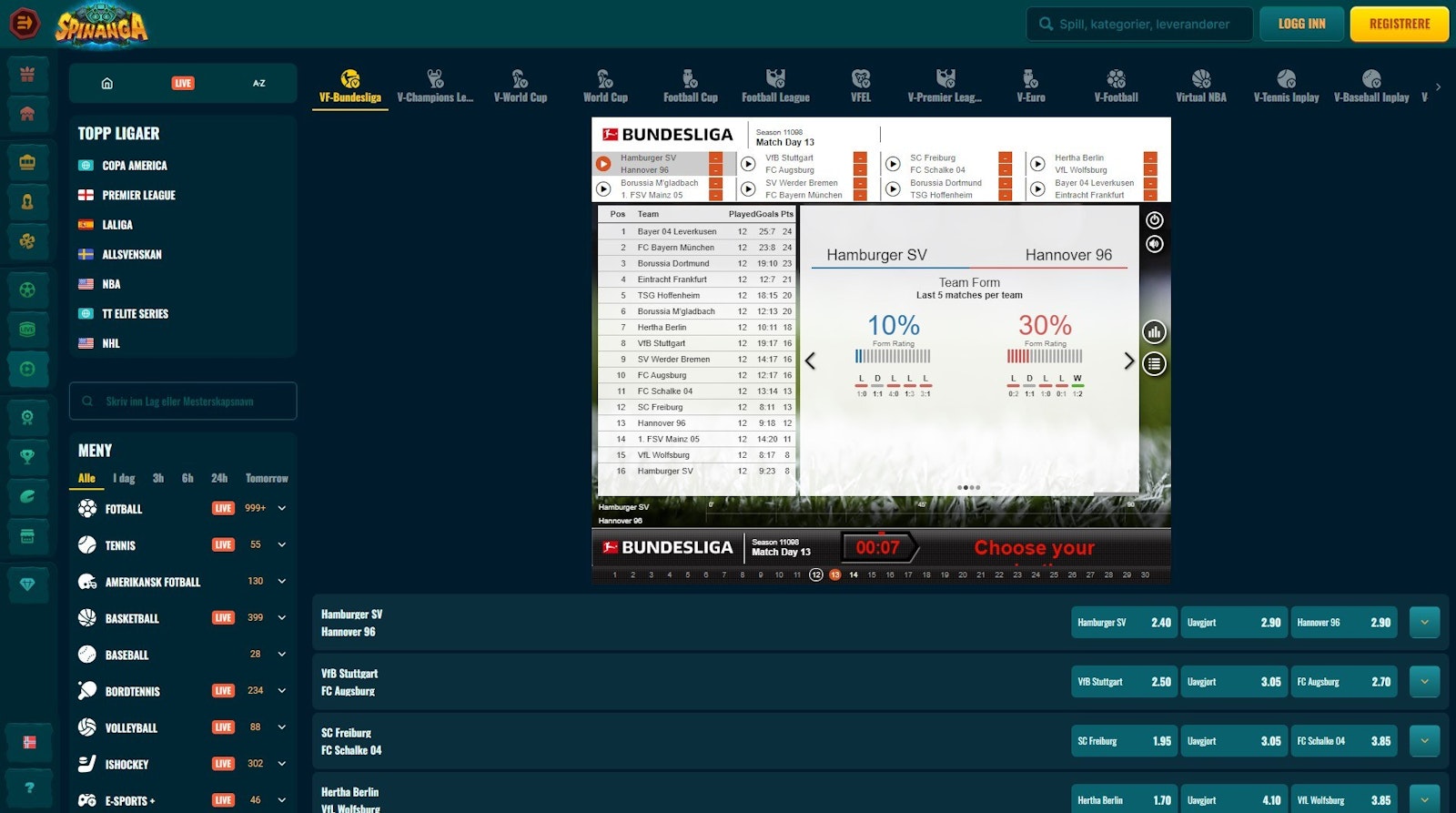Expand the Fotball sport category

[282, 508]
